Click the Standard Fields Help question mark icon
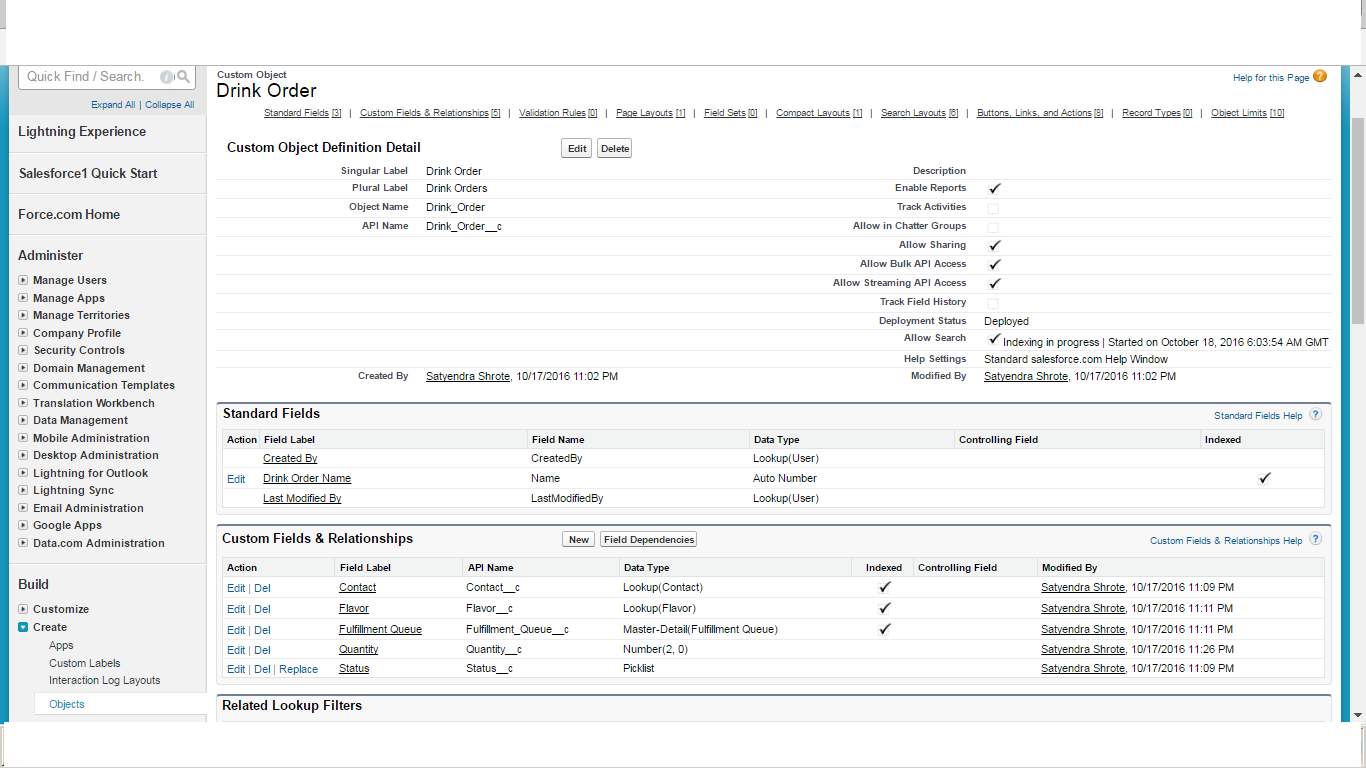The image size is (1366, 768). pos(1315,415)
